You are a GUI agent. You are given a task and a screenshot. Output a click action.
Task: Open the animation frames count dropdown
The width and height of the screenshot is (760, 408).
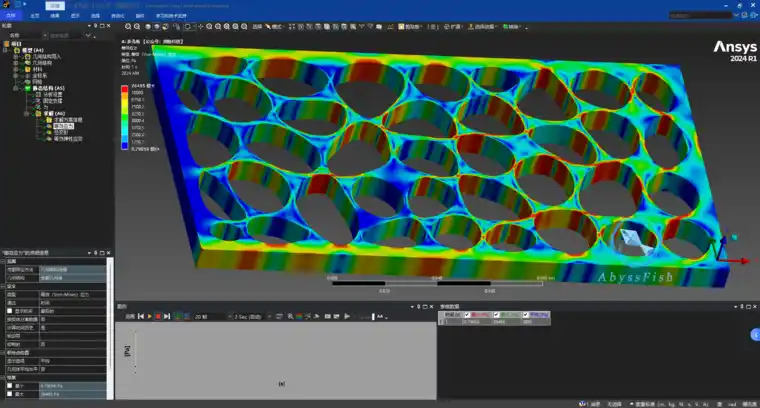[x=229, y=316]
